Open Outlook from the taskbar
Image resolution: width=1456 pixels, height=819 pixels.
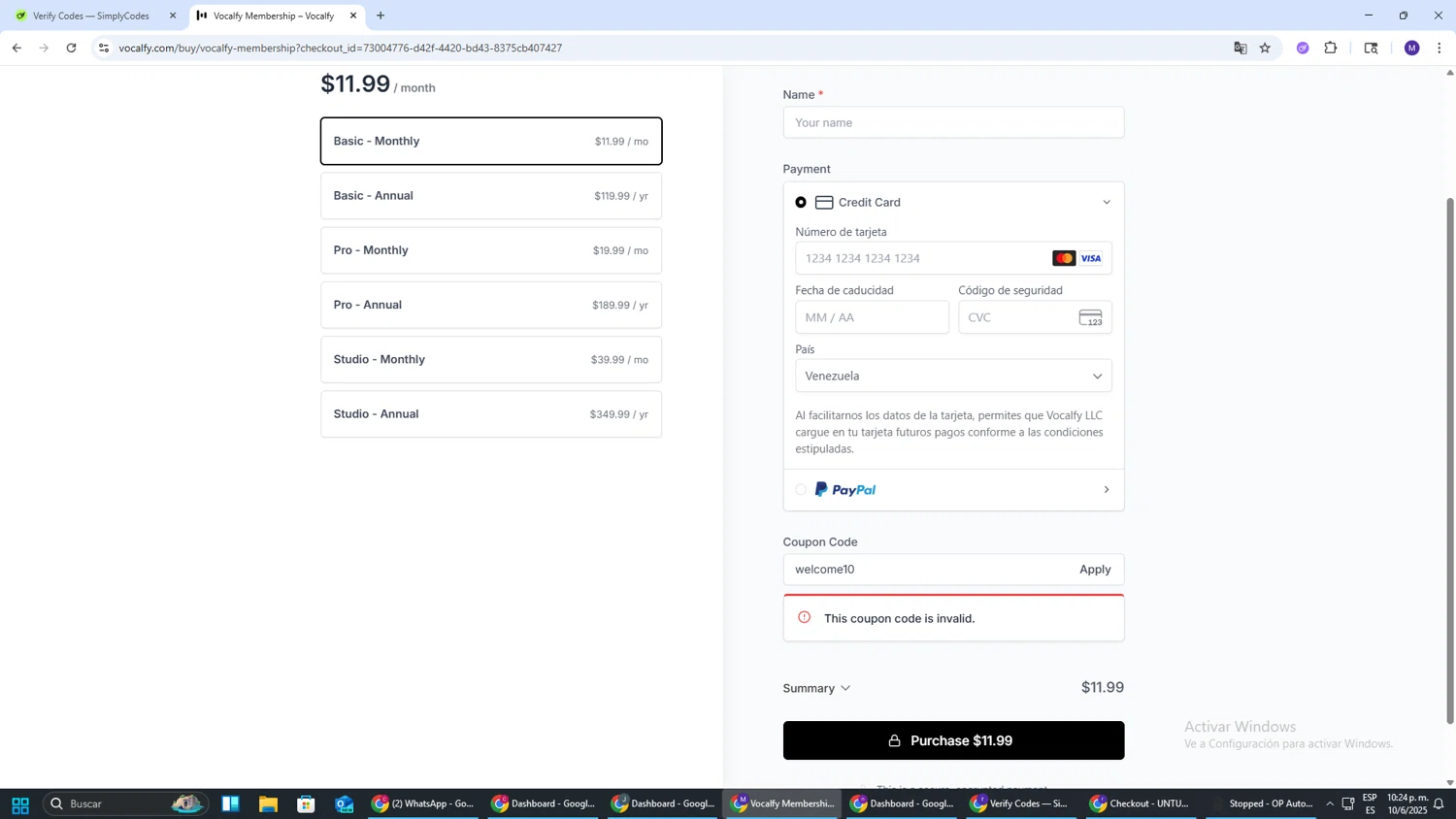pyautogui.click(x=345, y=803)
